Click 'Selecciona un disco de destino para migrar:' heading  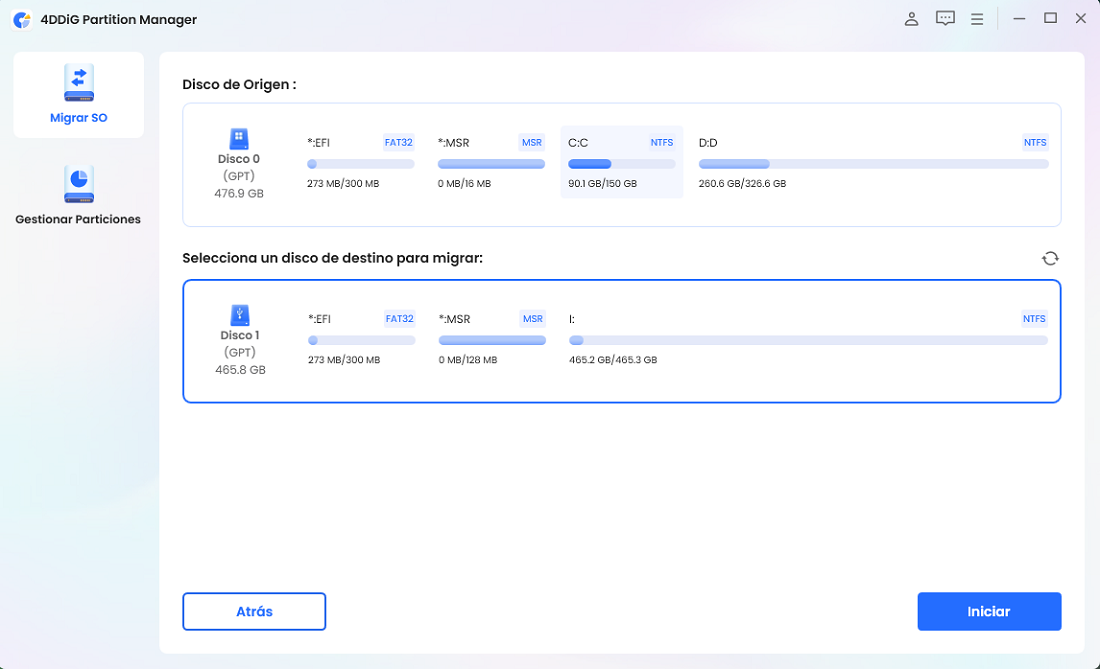tap(333, 258)
